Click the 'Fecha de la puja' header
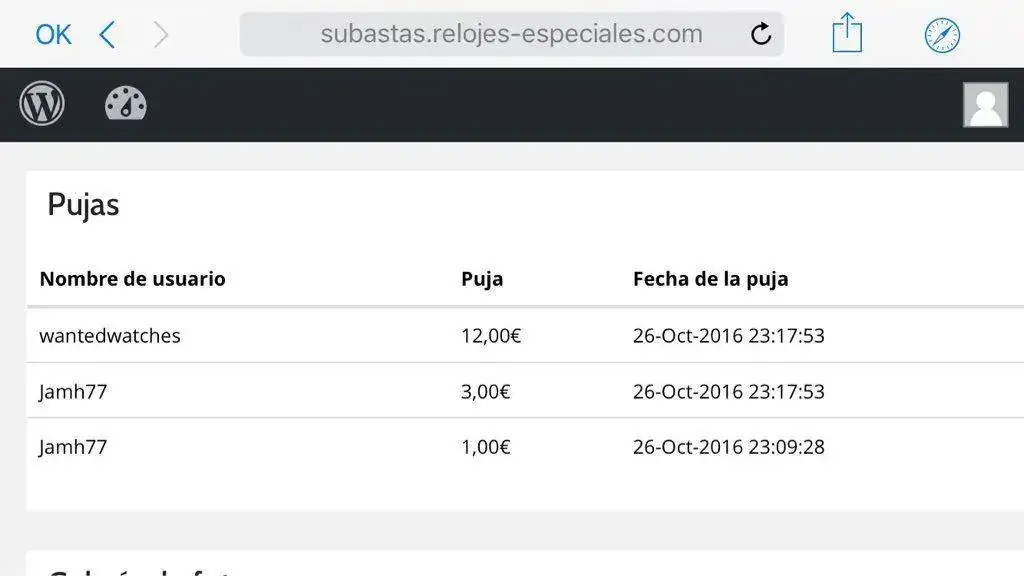Viewport: 1024px width, 576px height. coord(710,279)
